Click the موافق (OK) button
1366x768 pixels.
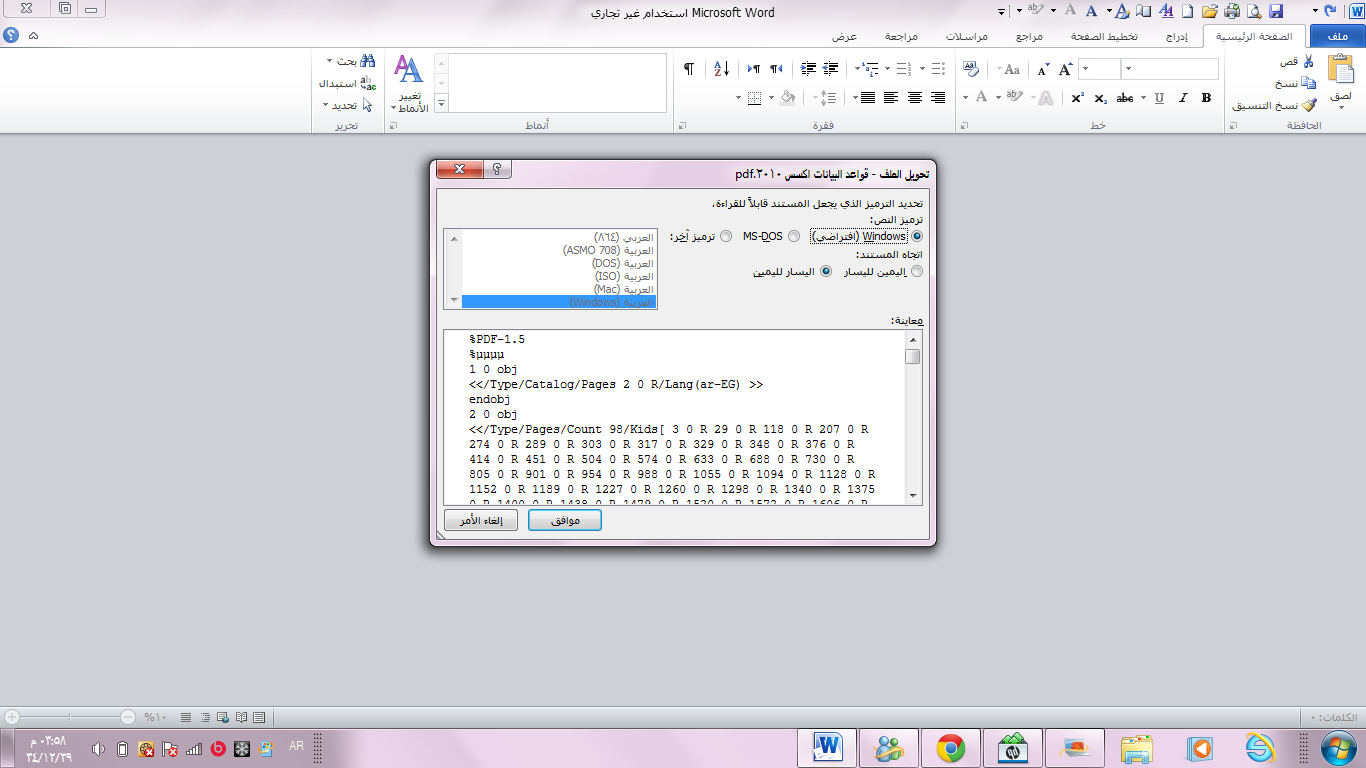tap(564, 521)
